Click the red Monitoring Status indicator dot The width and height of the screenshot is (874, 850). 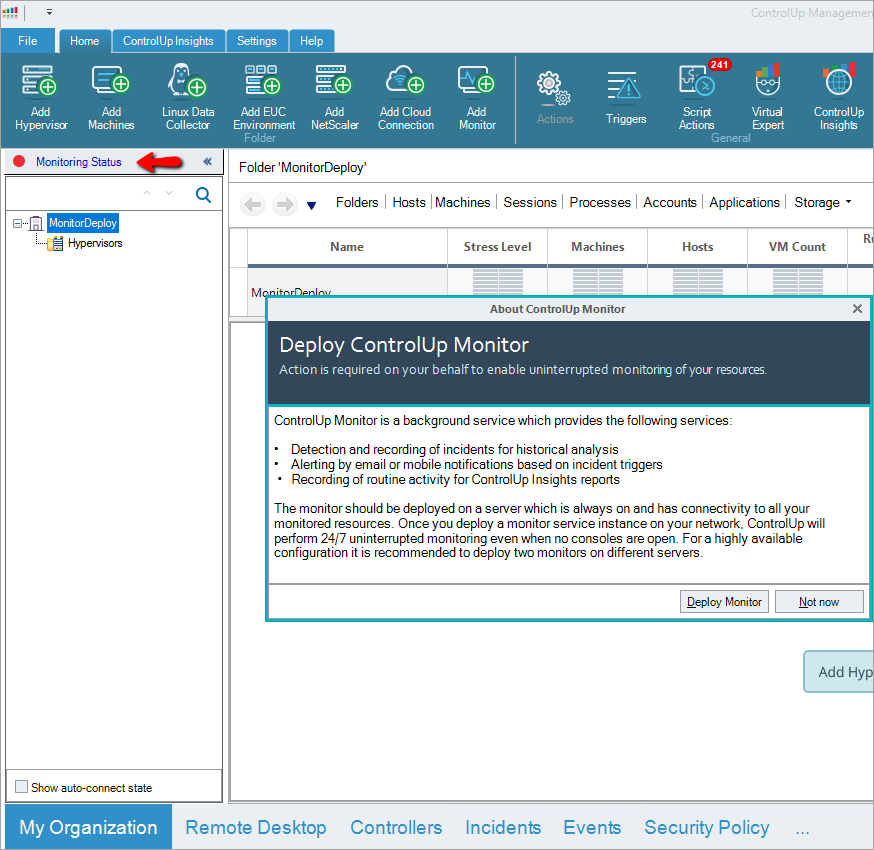tap(19, 162)
